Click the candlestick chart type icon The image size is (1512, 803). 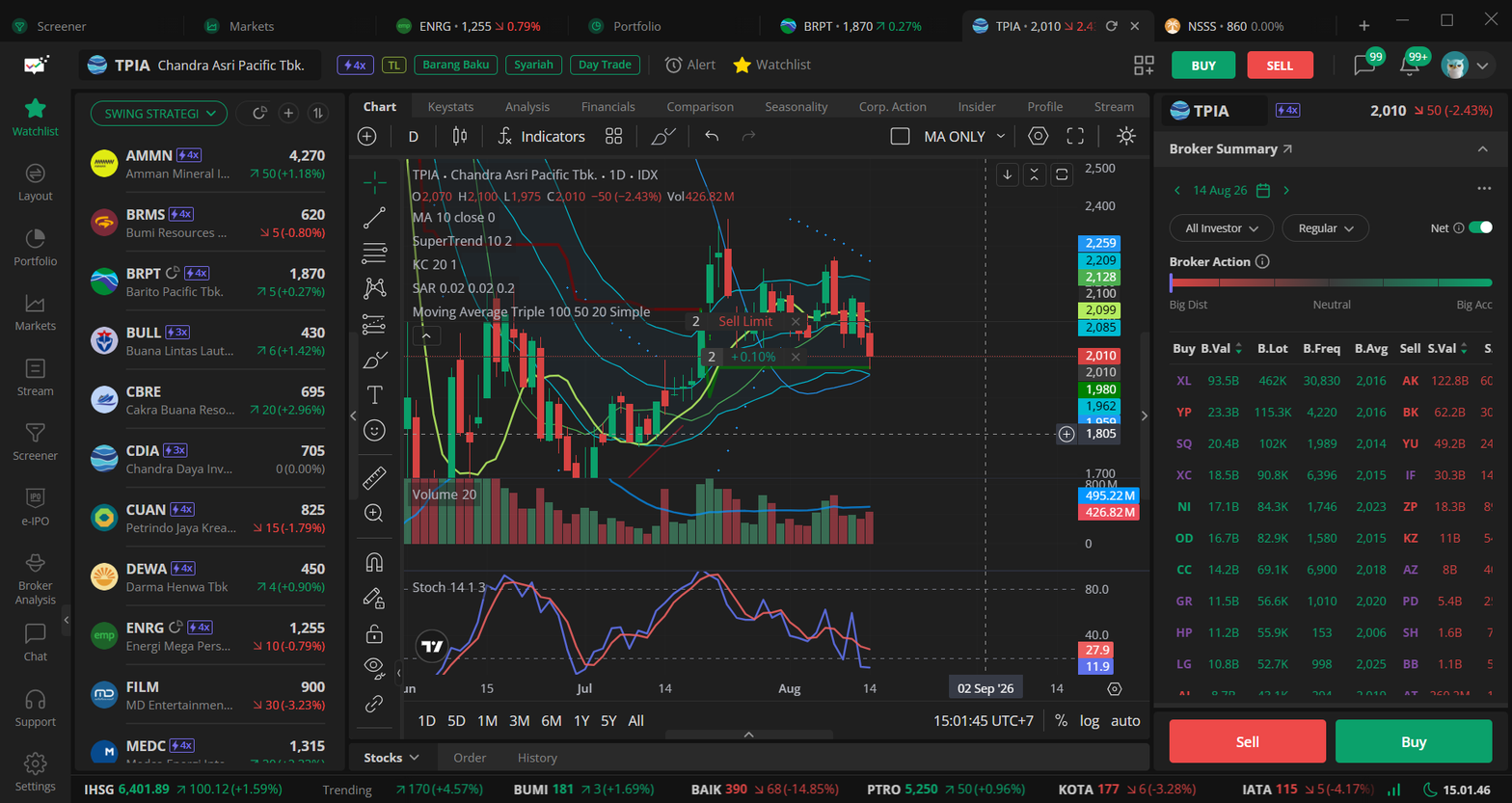(x=460, y=137)
